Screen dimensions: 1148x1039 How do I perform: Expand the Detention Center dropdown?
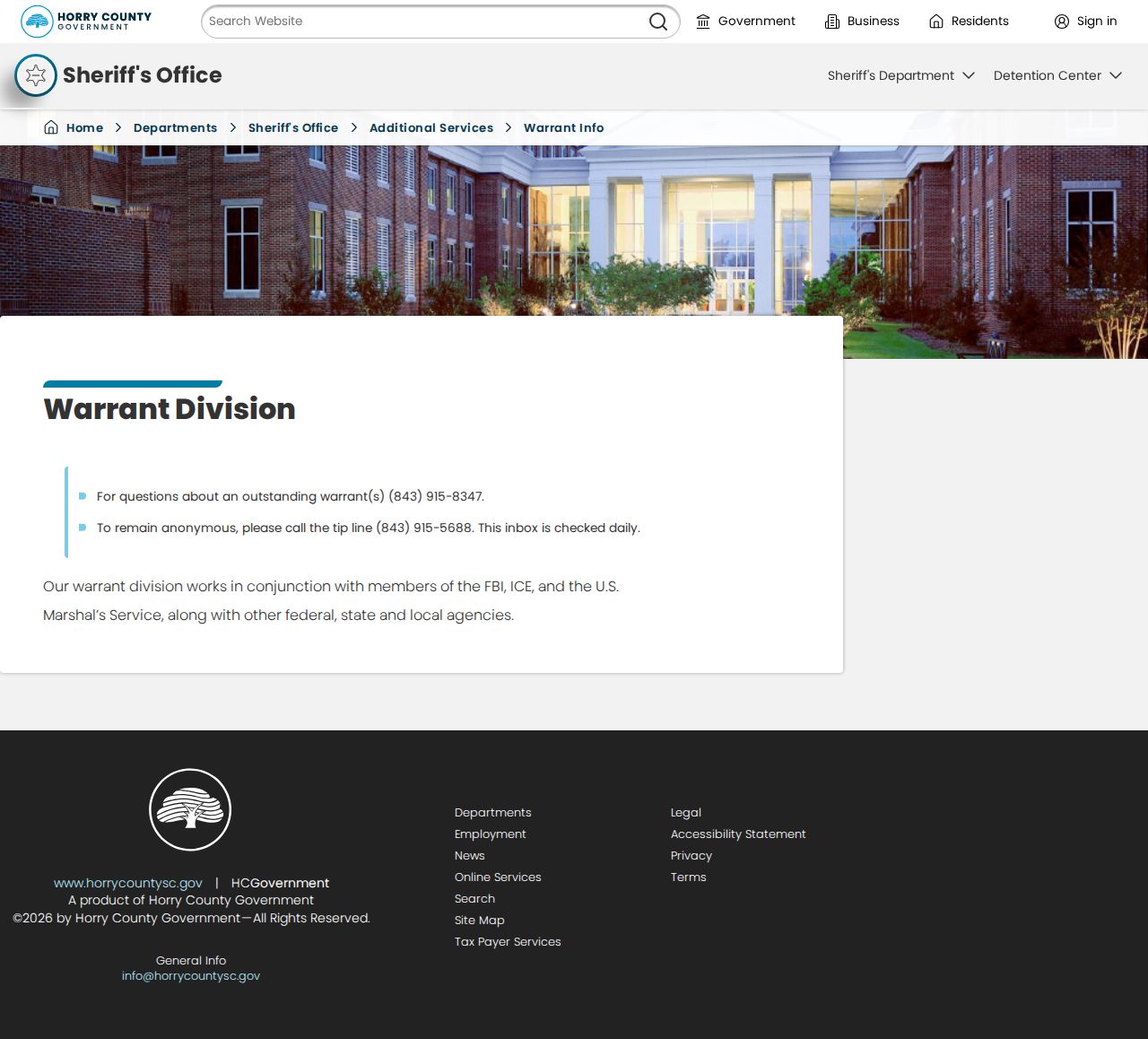pyautogui.click(x=1057, y=75)
